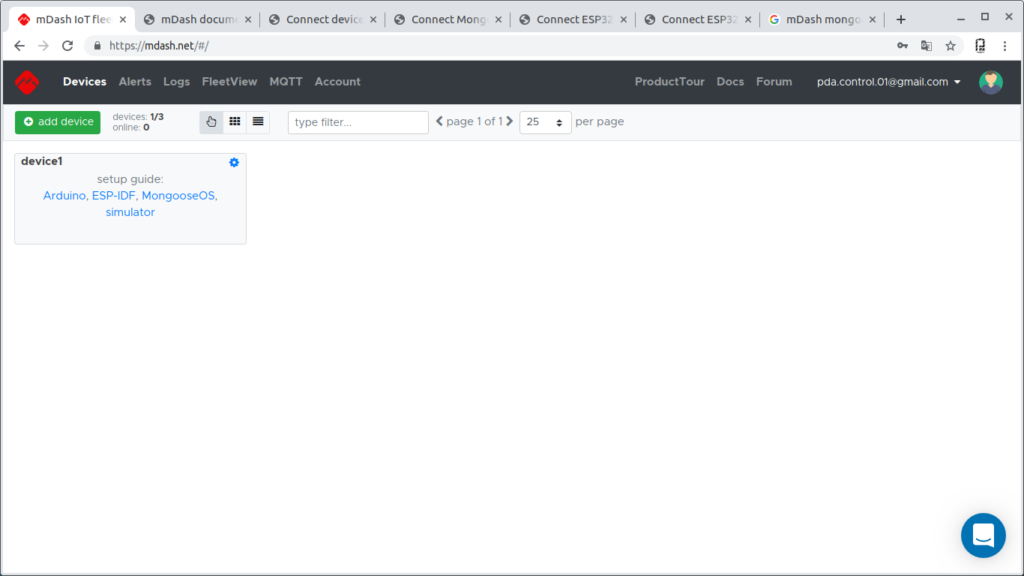Switch to the mDash documentation tab
The image size is (1024, 576).
[197, 20]
